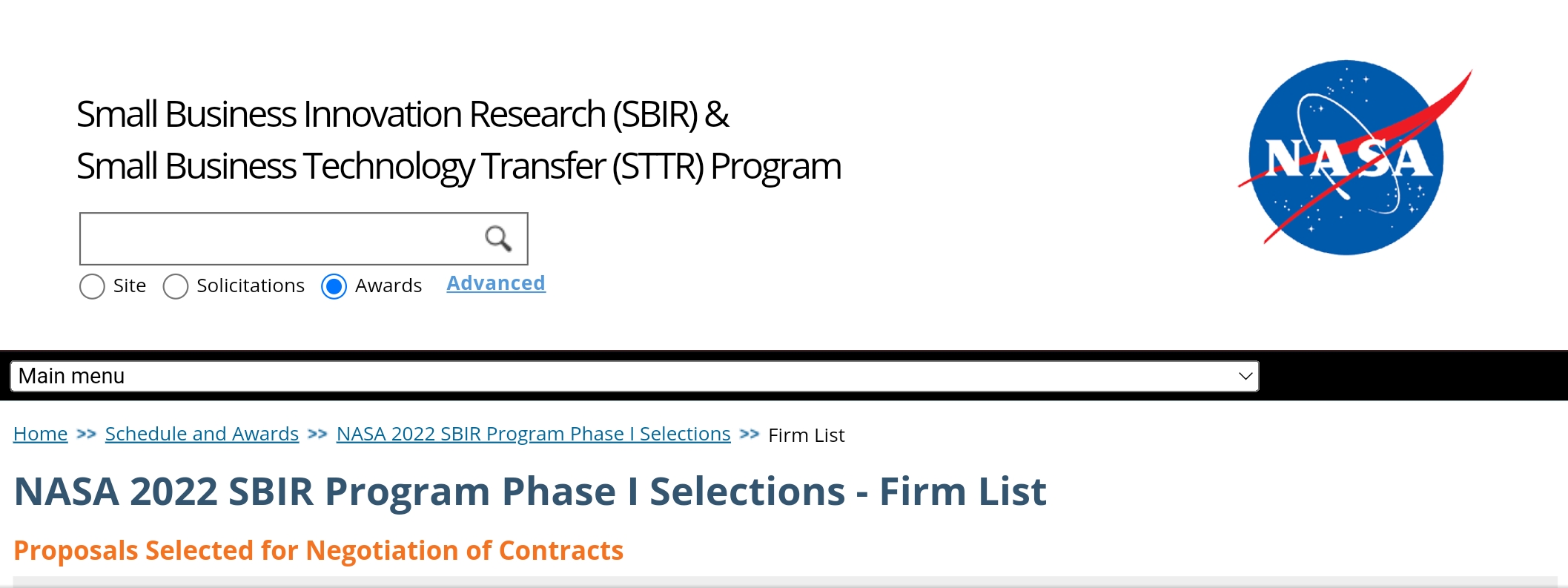Click the breadcrumb arrows before Firm List
The width and height of the screenshot is (1568, 588).
(x=749, y=435)
